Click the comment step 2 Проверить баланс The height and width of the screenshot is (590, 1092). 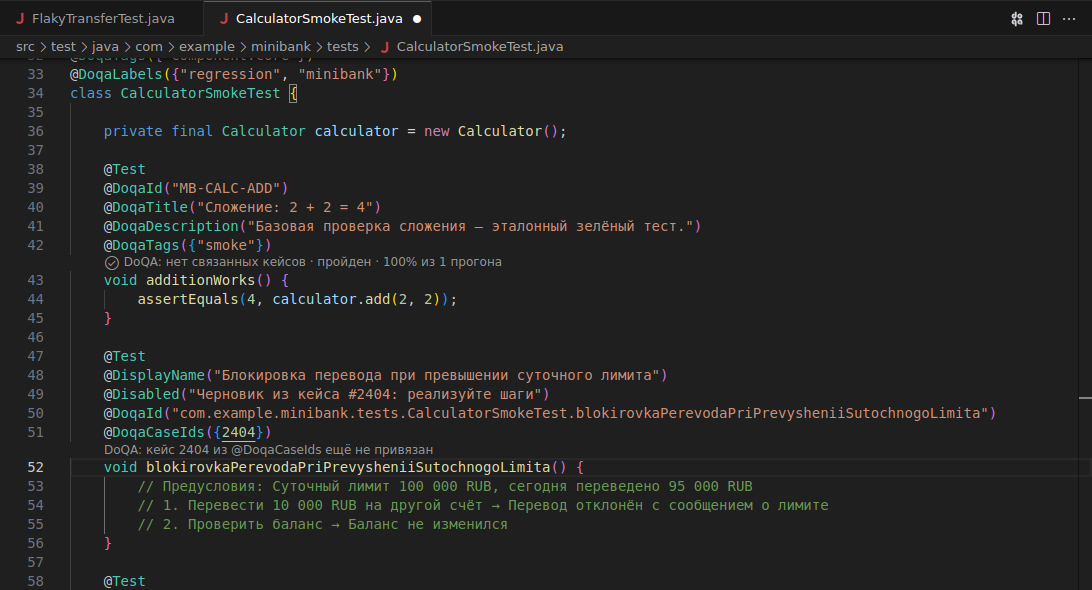[x=322, y=525]
